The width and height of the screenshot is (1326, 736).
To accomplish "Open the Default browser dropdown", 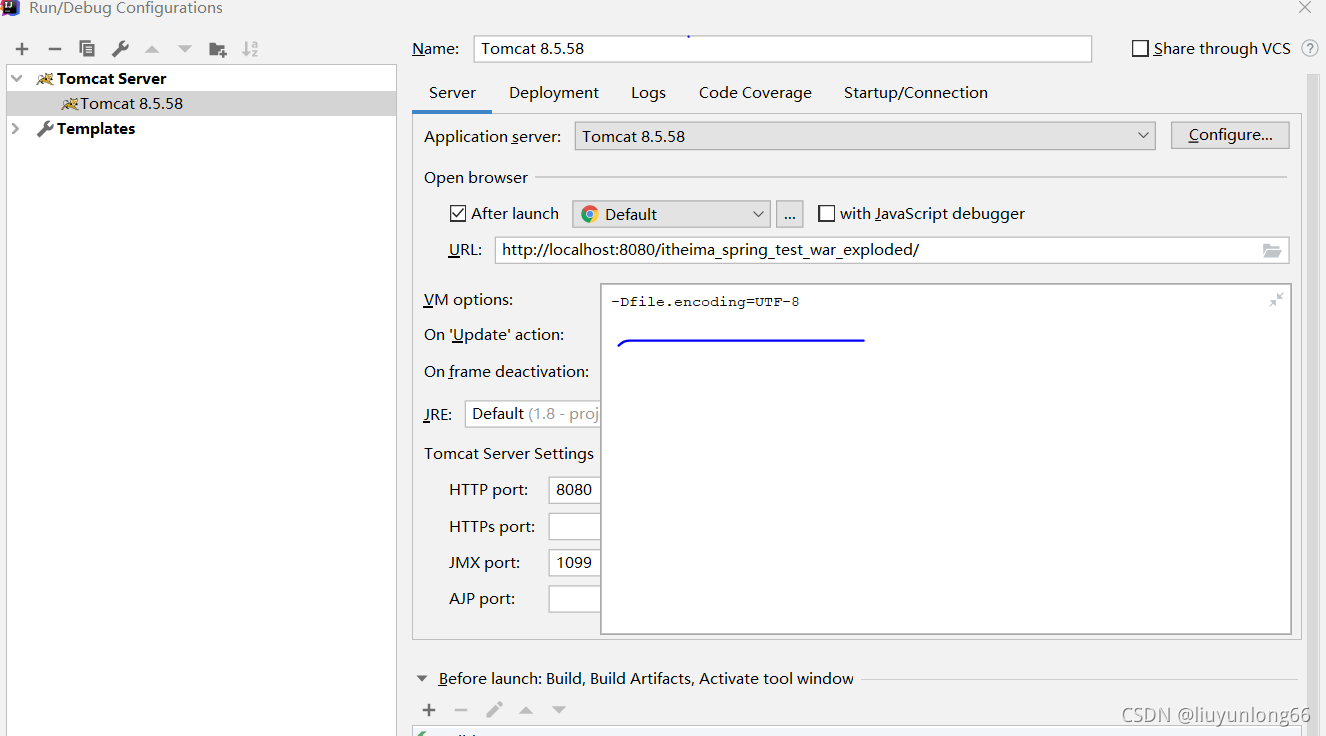I will 671,214.
